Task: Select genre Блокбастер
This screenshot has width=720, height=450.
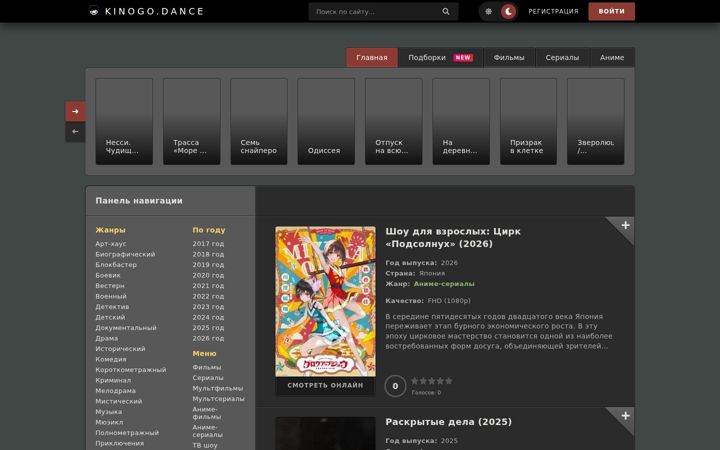Action: (x=116, y=265)
